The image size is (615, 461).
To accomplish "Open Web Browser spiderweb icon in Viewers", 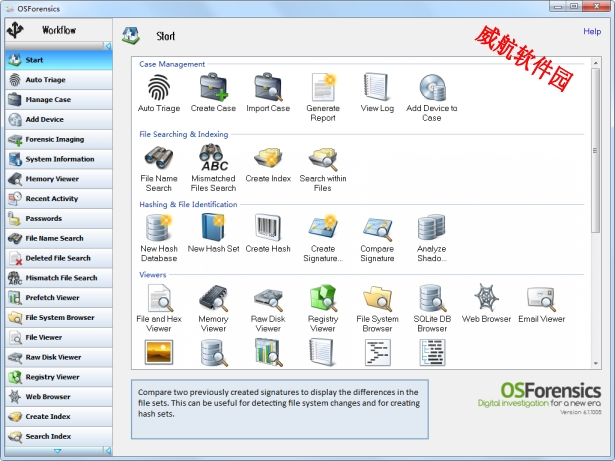I will point(486,297).
